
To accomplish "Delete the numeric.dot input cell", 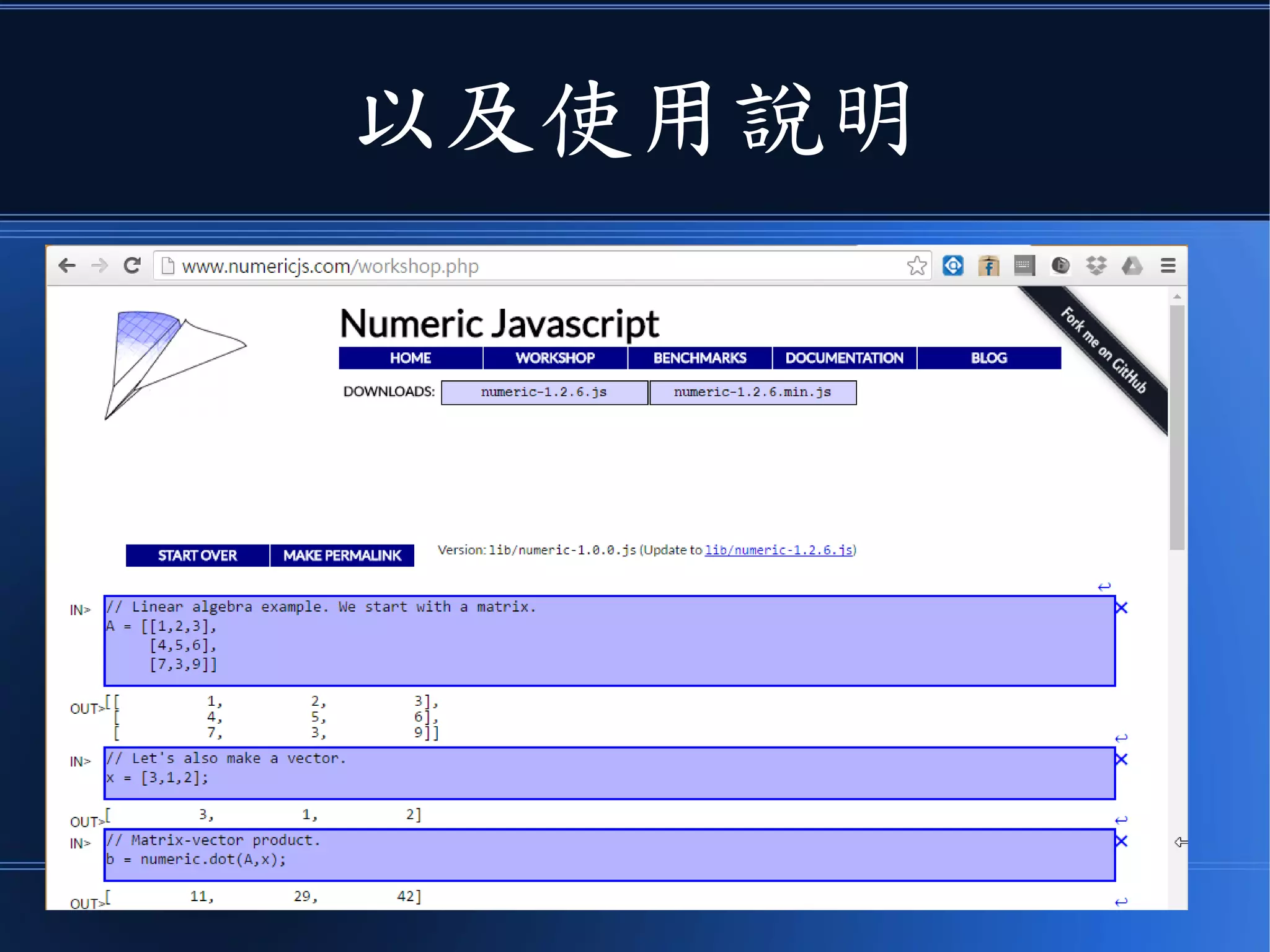I will (x=1121, y=841).
